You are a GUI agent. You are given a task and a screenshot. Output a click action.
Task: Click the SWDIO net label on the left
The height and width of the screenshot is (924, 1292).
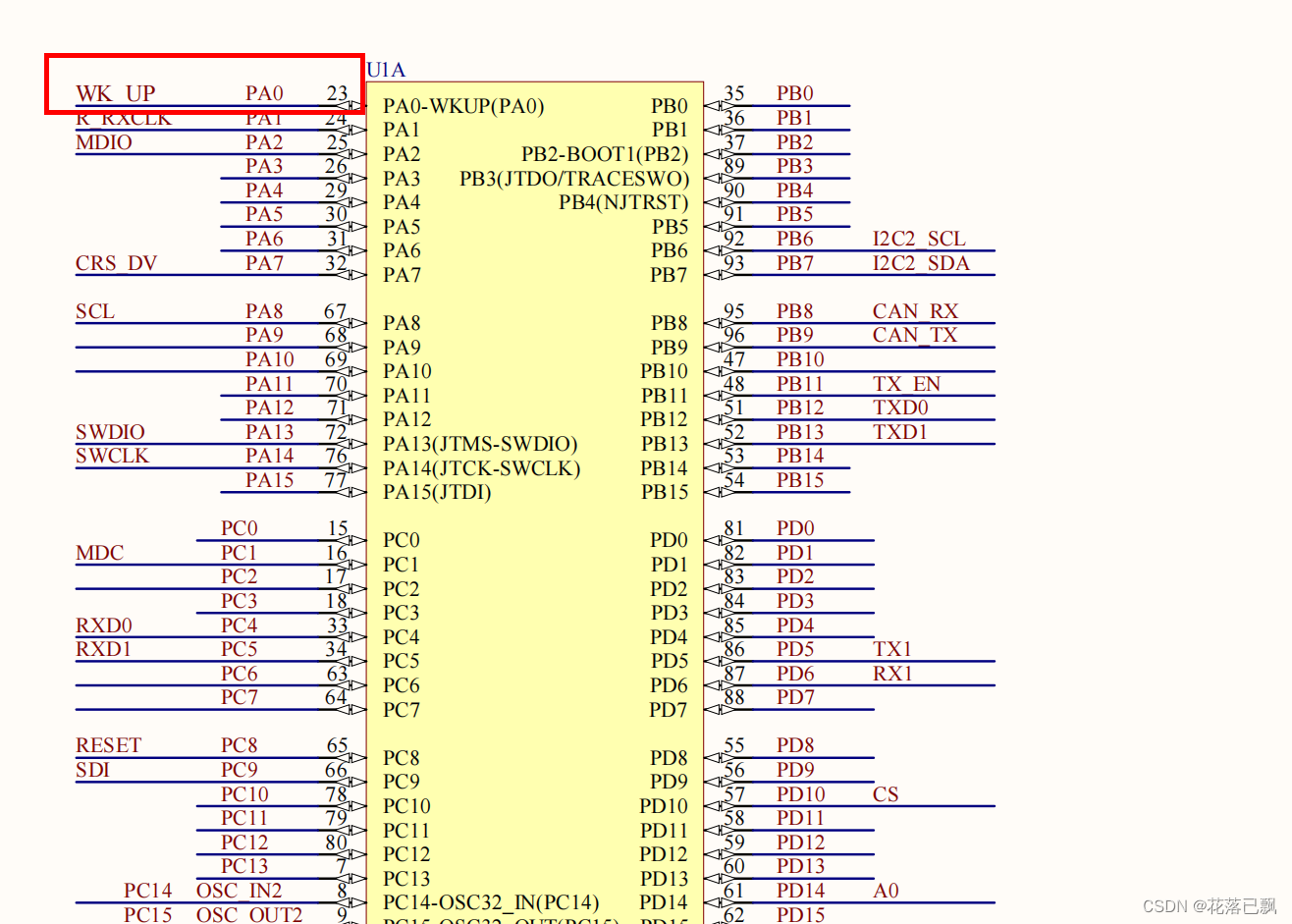pyautogui.click(x=110, y=432)
